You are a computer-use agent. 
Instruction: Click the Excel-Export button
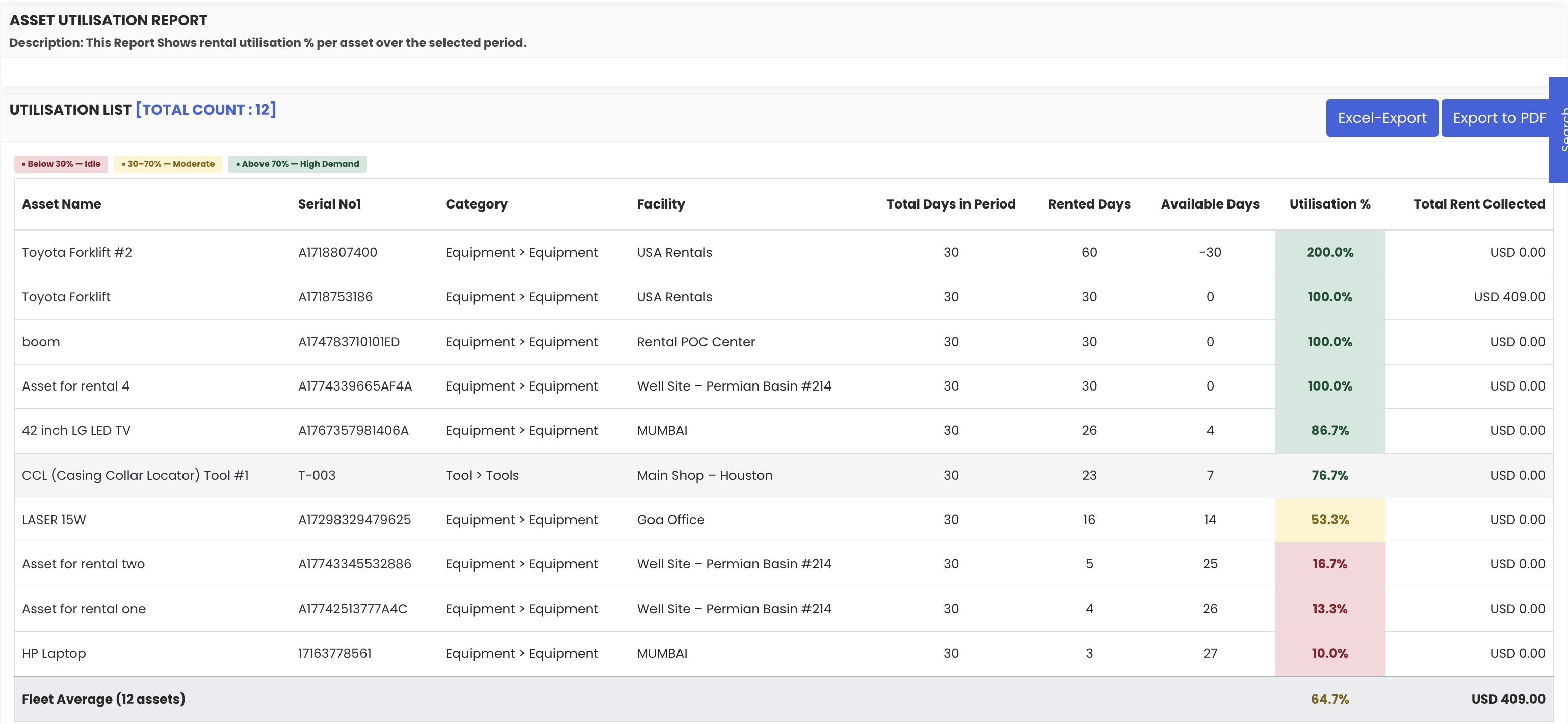point(1381,118)
